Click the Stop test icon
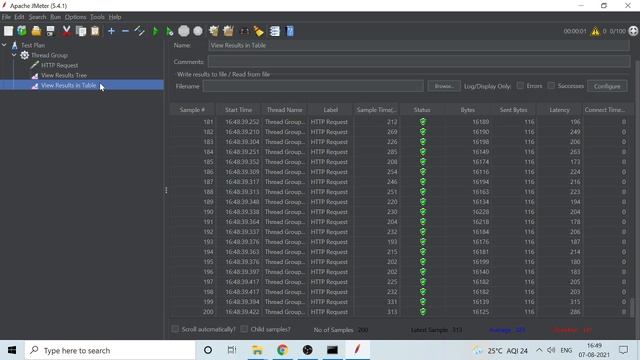 click(184, 31)
